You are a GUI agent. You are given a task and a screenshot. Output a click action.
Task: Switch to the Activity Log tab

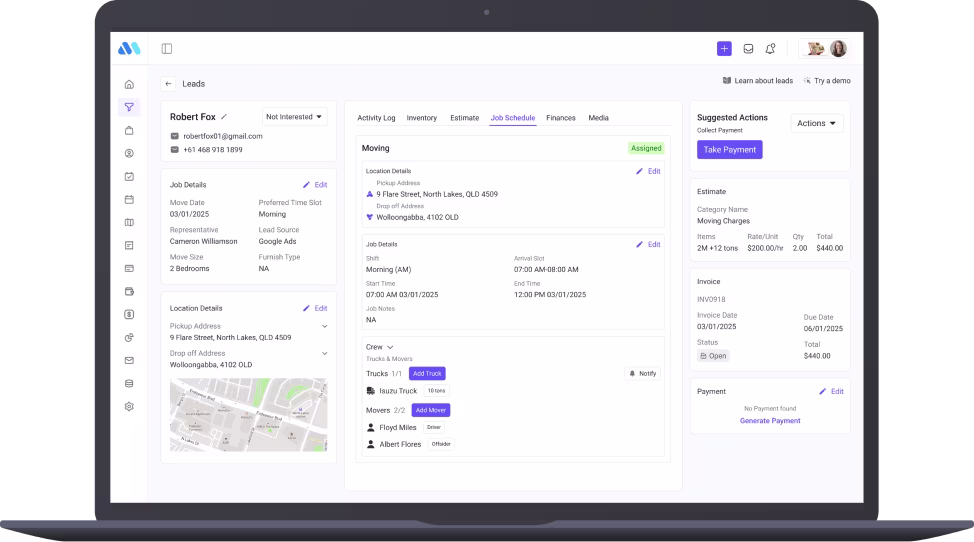(376, 118)
